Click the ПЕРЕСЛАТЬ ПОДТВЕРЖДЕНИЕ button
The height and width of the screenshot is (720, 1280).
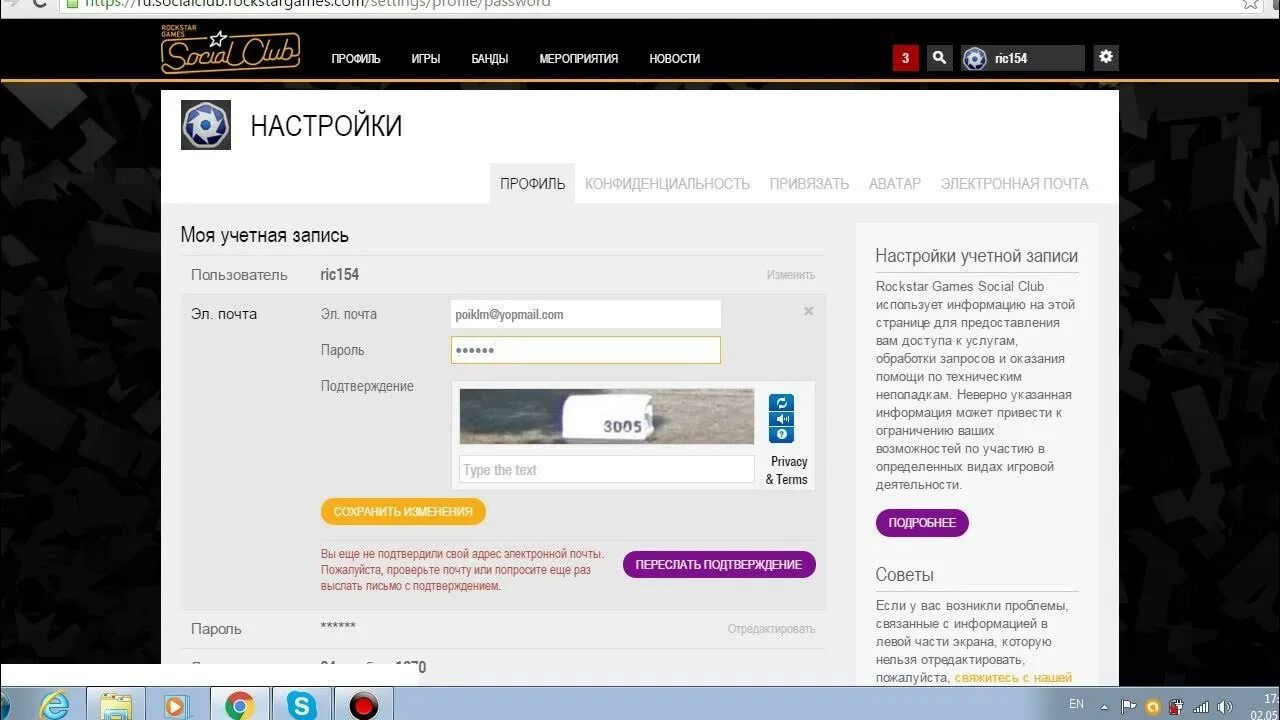[719, 565]
